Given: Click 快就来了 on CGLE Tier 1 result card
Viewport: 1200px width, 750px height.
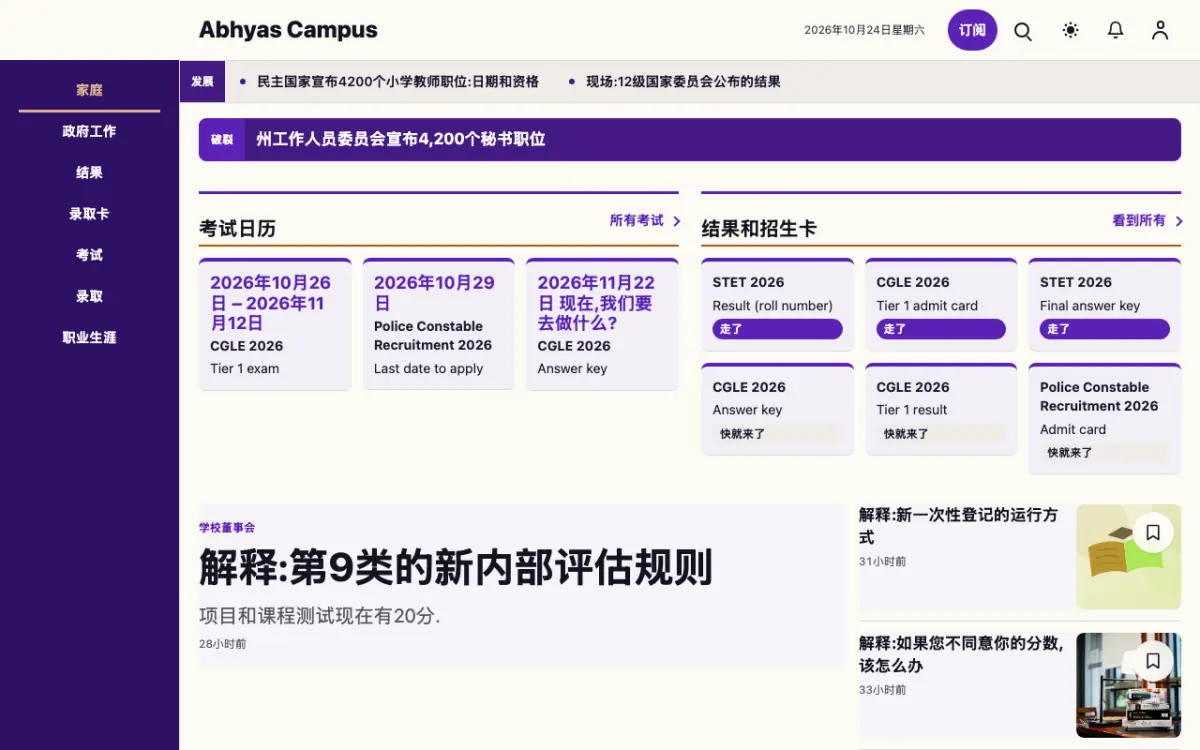Looking at the screenshot, I should pyautogui.click(x=941, y=434).
